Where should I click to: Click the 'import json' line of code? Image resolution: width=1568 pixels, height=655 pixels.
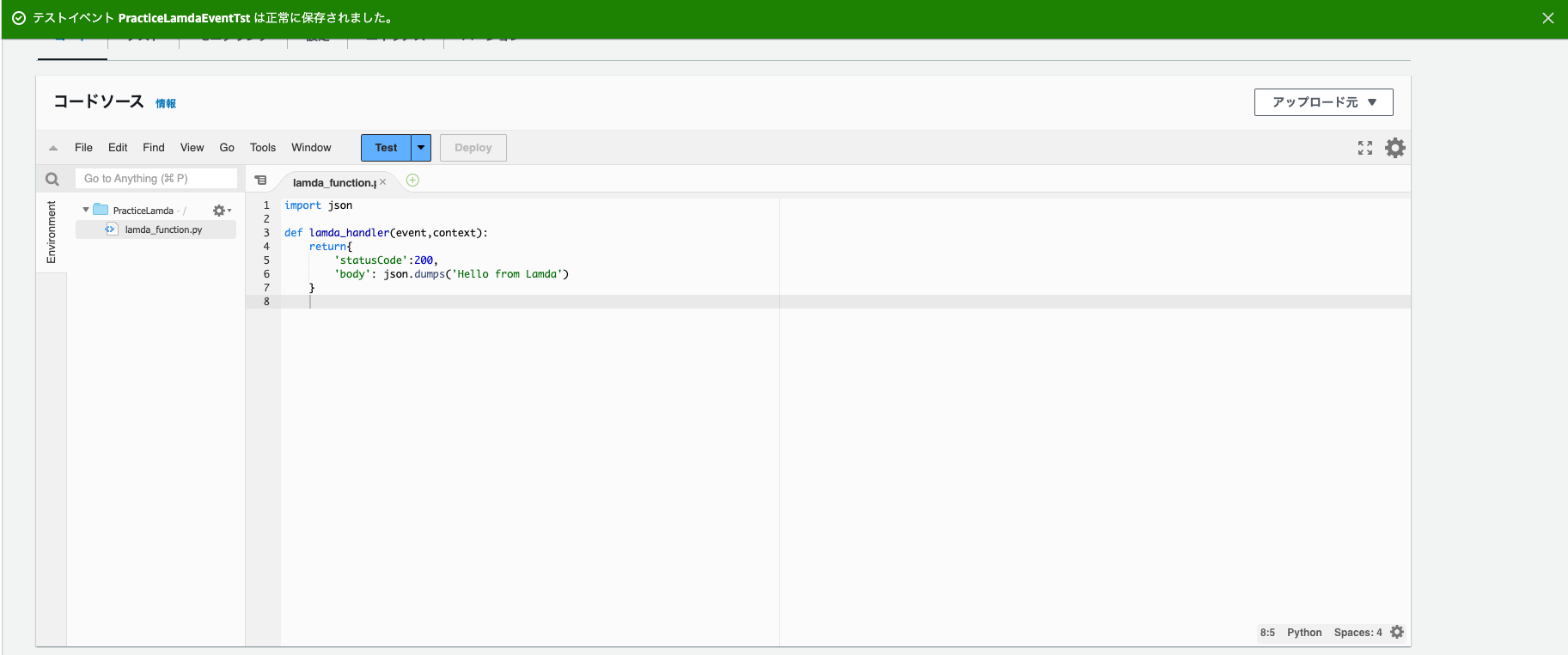pos(319,205)
